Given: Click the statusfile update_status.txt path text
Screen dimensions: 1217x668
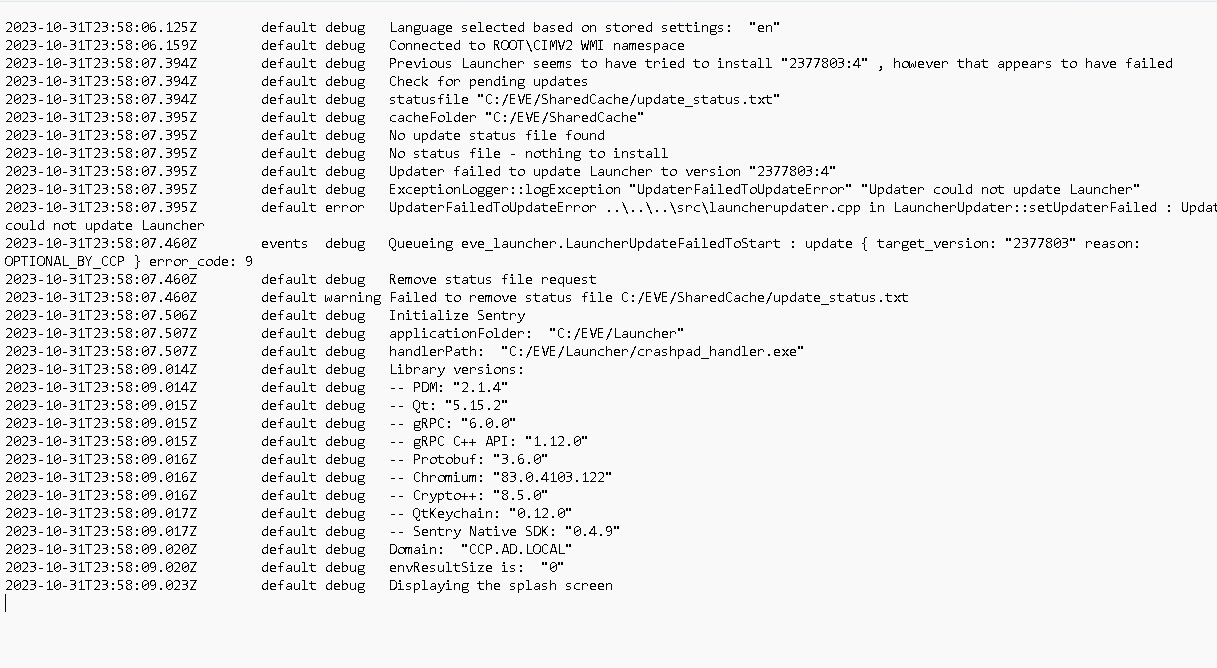Looking at the screenshot, I should (584, 99).
